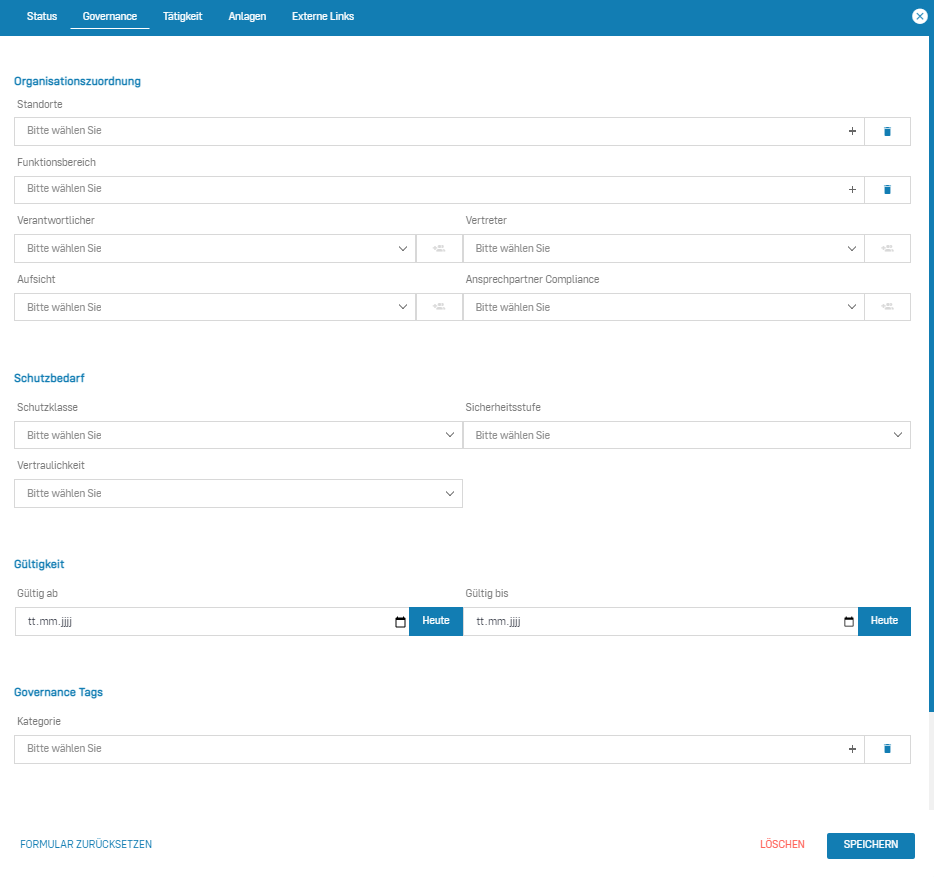The height and width of the screenshot is (877, 934).
Task: Click the people icon beside Verantwortlicher
Action: 439,248
